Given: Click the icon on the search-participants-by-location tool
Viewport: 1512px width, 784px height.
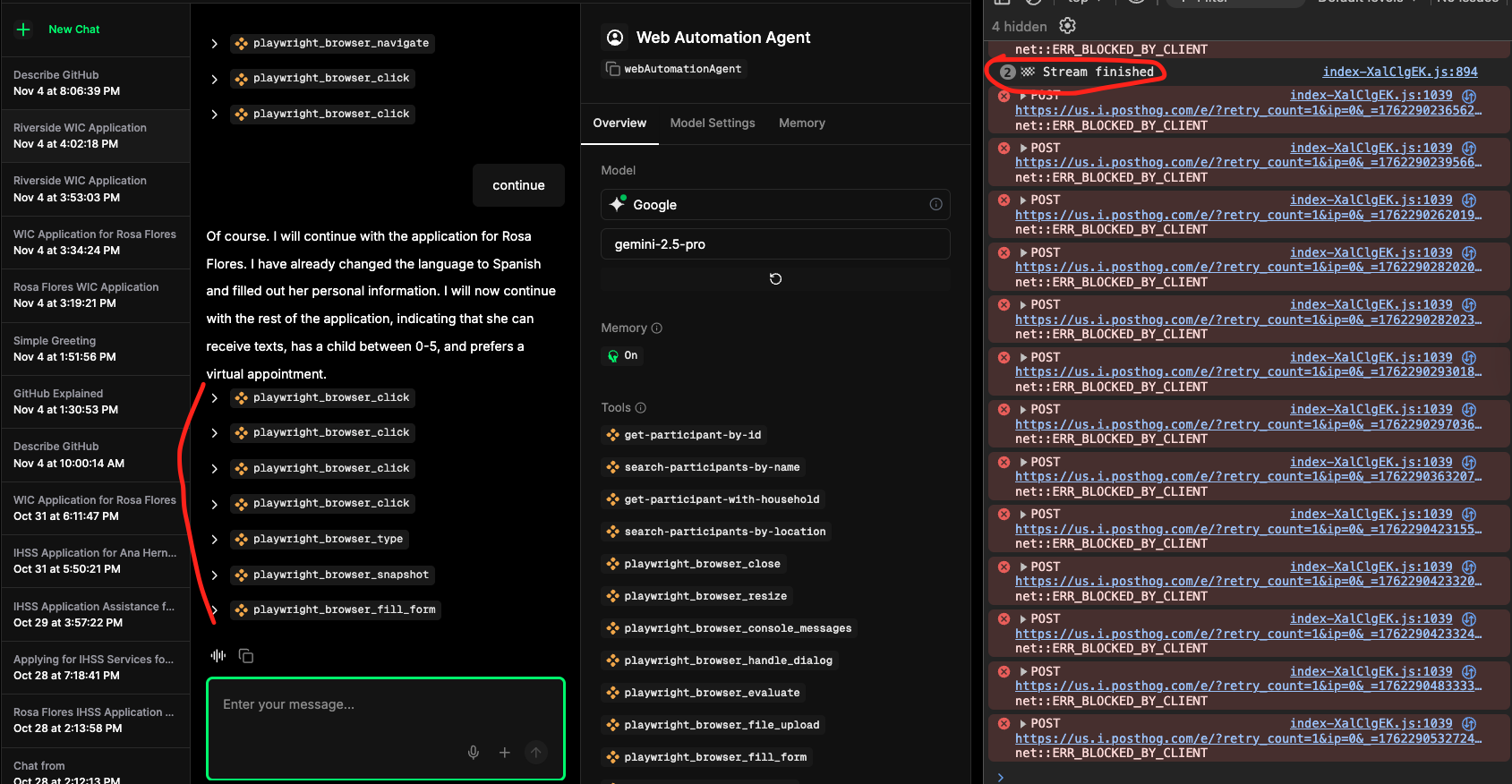Looking at the screenshot, I should point(613,532).
